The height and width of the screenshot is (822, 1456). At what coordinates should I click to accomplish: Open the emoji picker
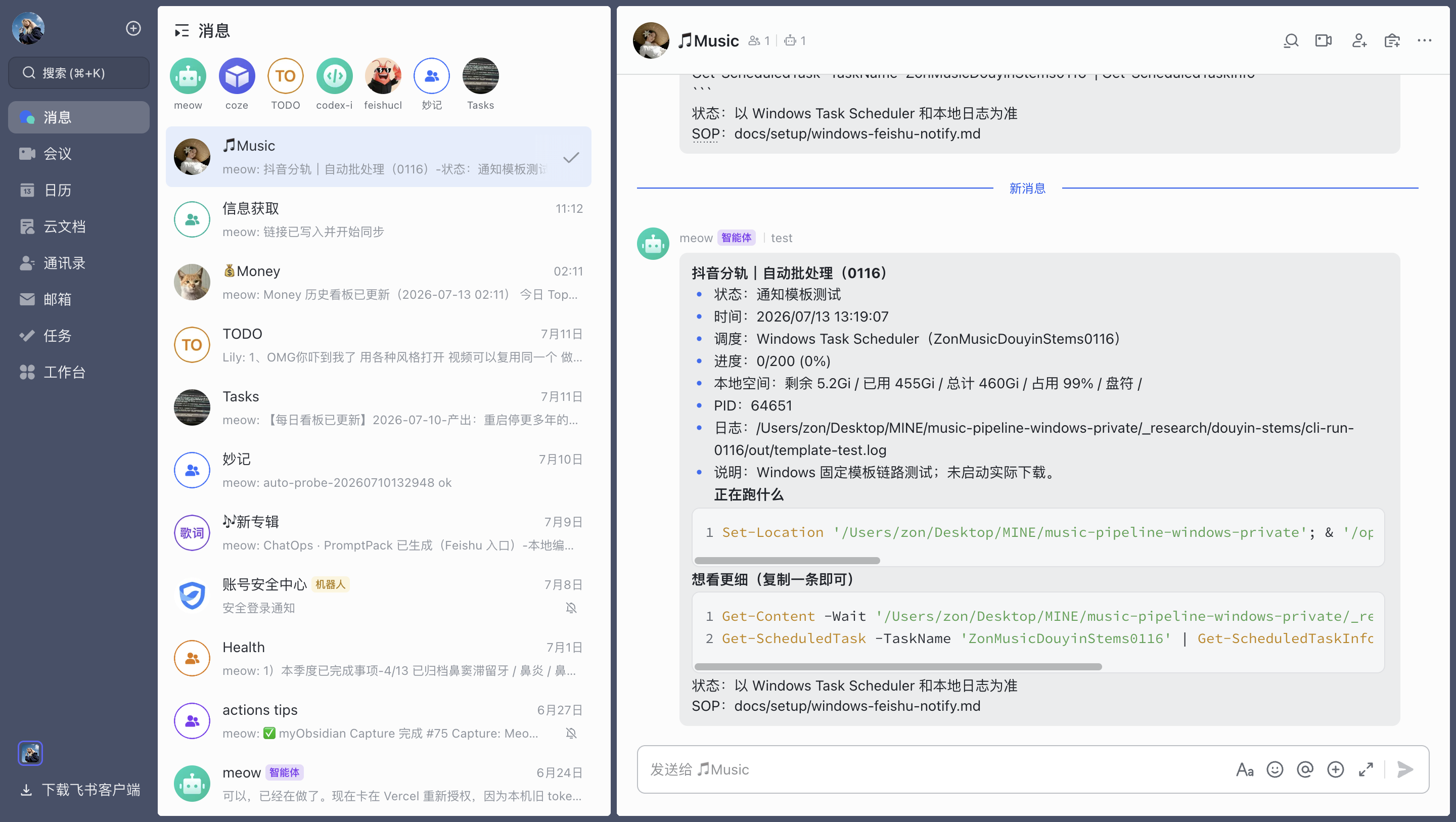pyautogui.click(x=1275, y=769)
